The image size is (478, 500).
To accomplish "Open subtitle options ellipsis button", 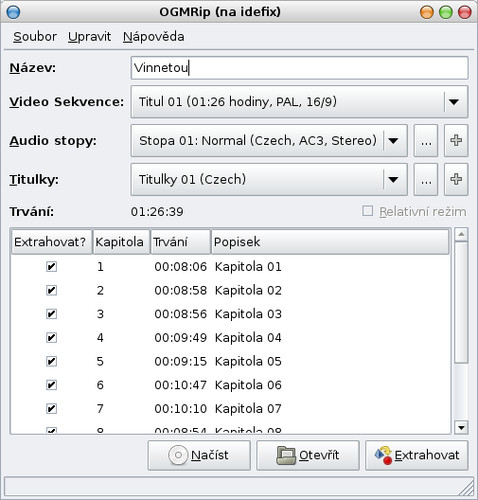I will [x=426, y=179].
